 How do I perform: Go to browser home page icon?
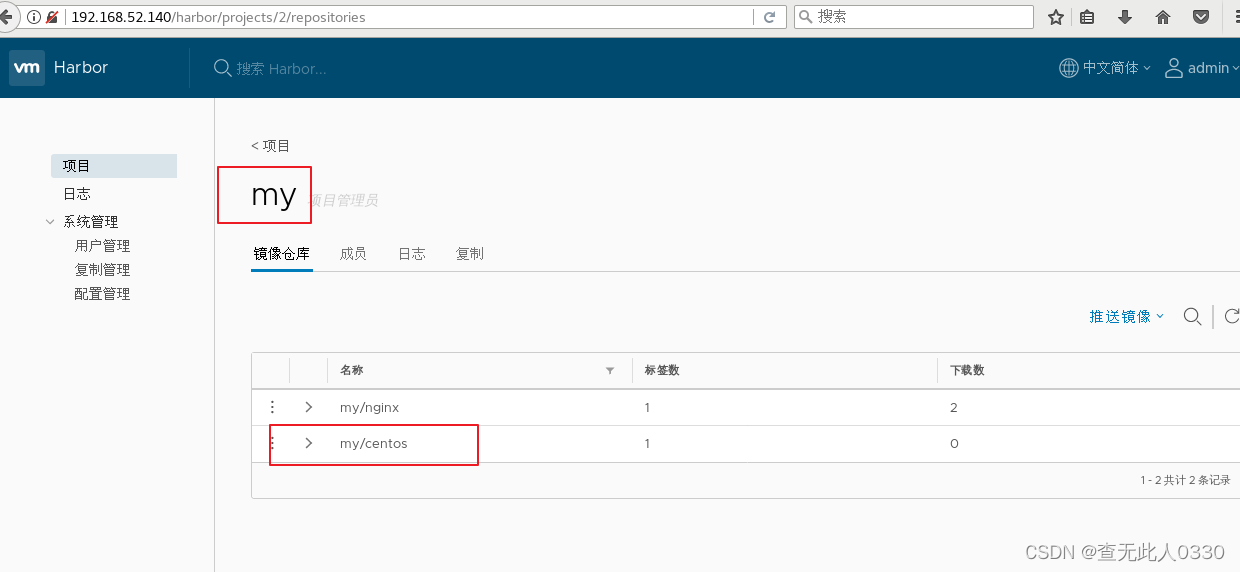pyautogui.click(x=1163, y=17)
